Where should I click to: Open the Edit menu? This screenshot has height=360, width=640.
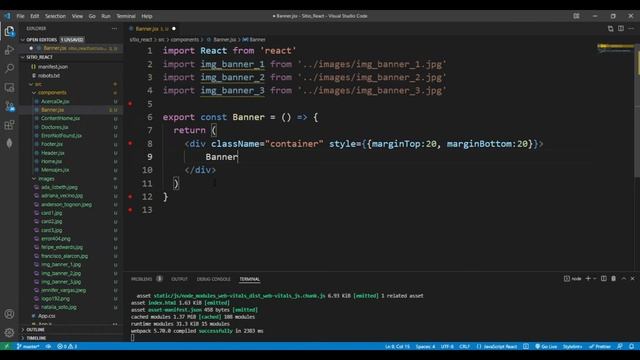pyautogui.click(x=35, y=16)
